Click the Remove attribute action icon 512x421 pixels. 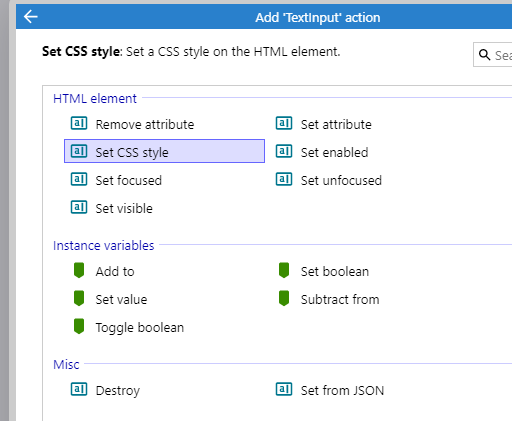(x=79, y=123)
